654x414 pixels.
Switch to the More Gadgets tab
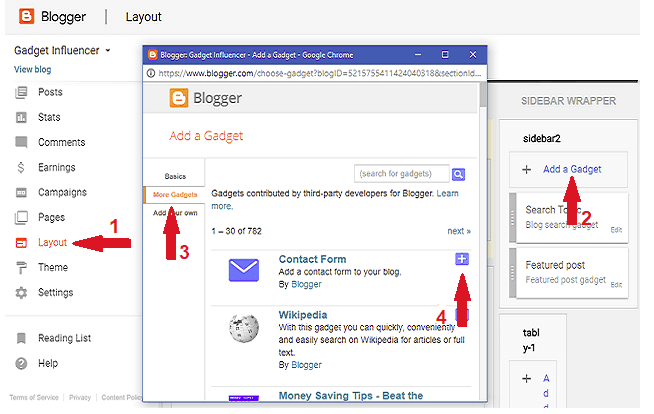[x=175, y=195]
